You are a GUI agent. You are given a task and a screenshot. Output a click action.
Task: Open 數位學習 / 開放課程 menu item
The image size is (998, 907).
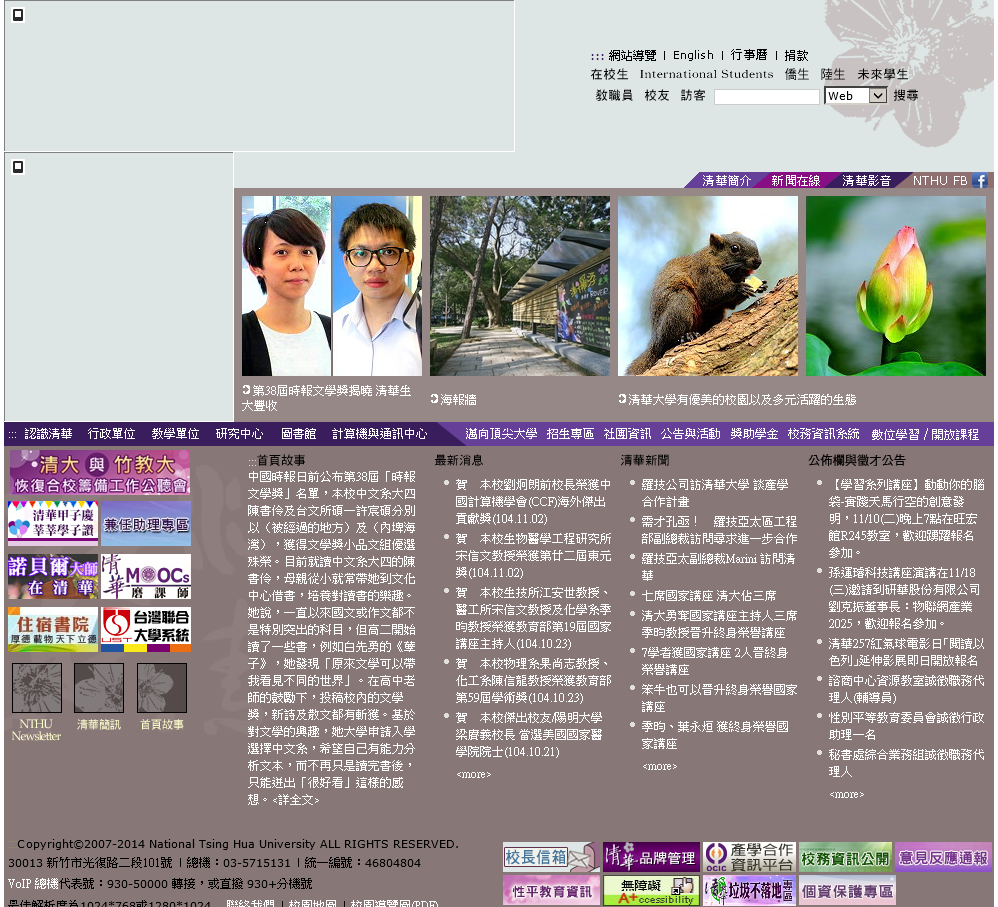pyautogui.click(x=925, y=434)
